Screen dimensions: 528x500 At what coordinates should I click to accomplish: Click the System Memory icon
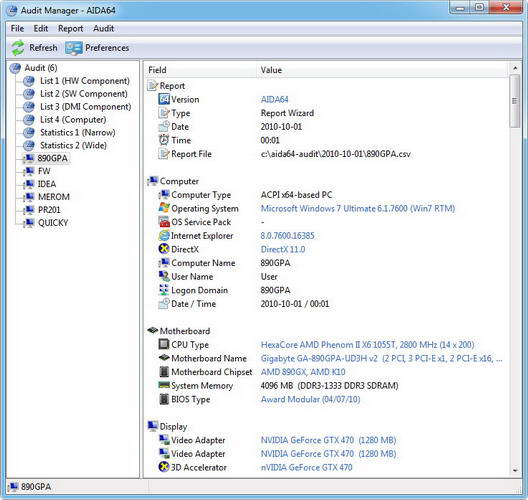click(x=164, y=385)
